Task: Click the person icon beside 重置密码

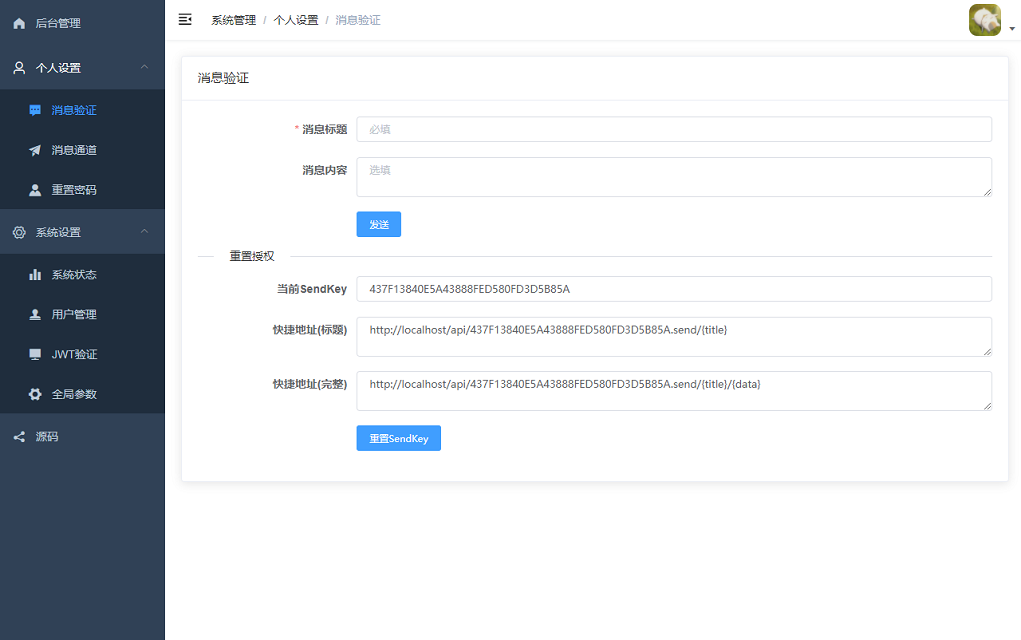Action: (35, 190)
